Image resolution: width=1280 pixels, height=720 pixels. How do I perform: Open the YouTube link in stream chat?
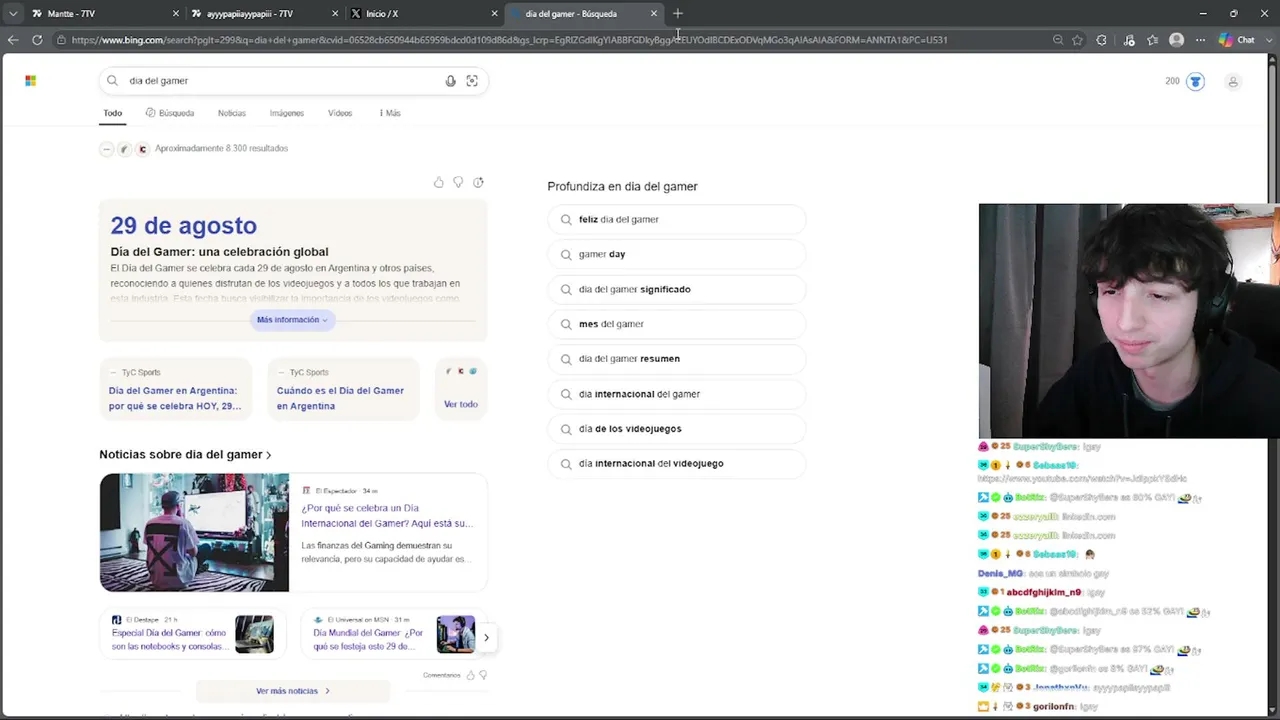tap(1082, 479)
